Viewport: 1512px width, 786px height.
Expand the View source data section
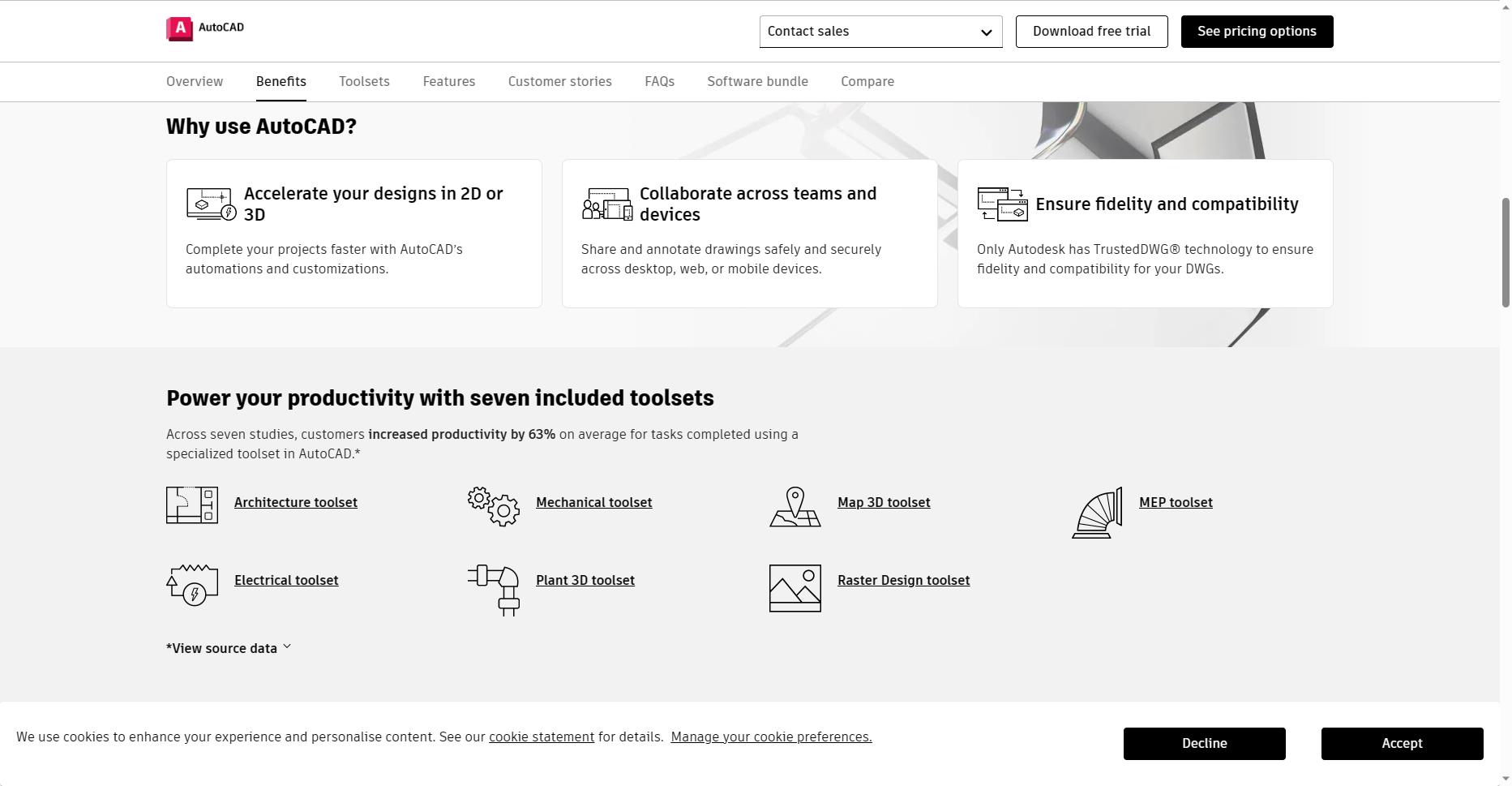[x=229, y=648]
